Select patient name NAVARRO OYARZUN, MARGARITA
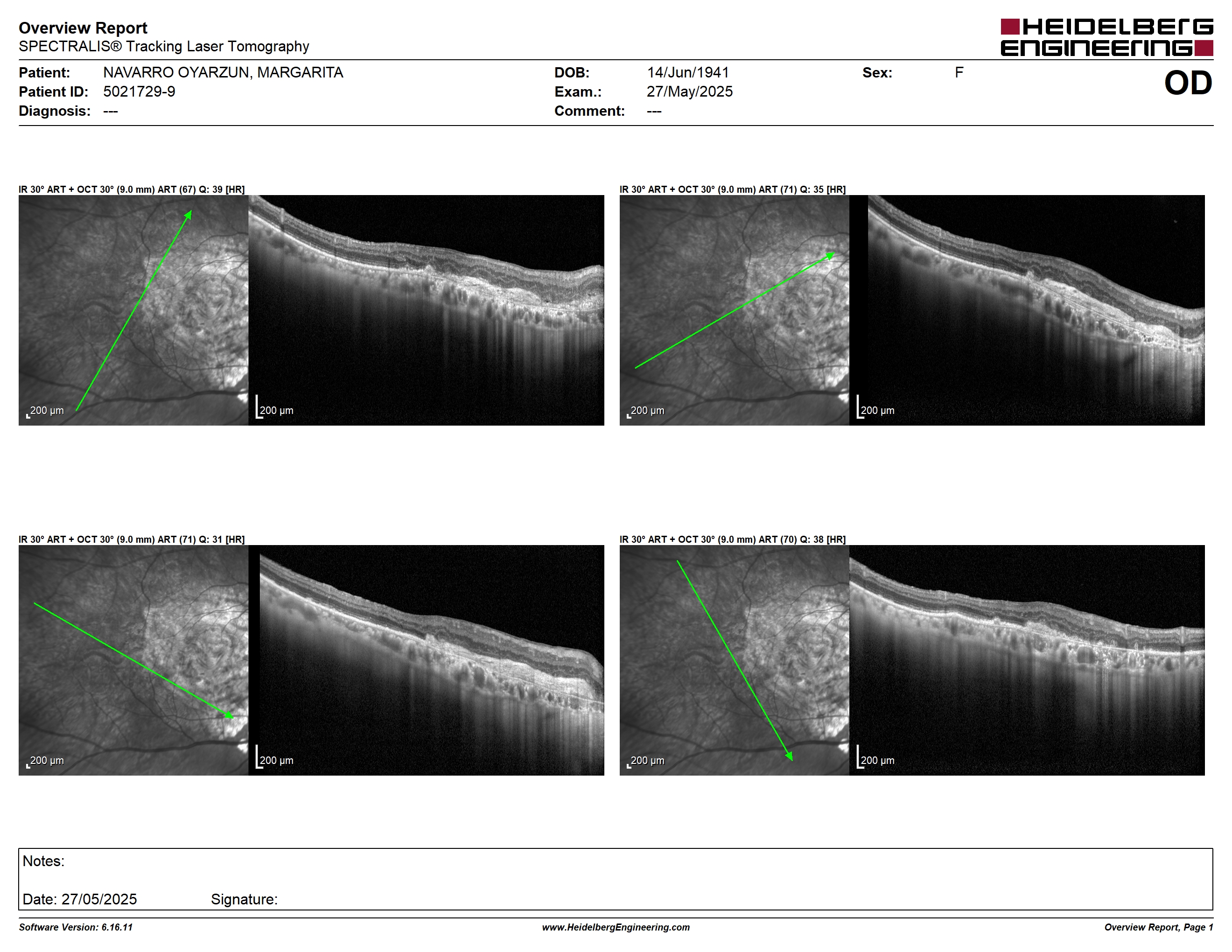 pyautogui.click(x=223, y=73)
